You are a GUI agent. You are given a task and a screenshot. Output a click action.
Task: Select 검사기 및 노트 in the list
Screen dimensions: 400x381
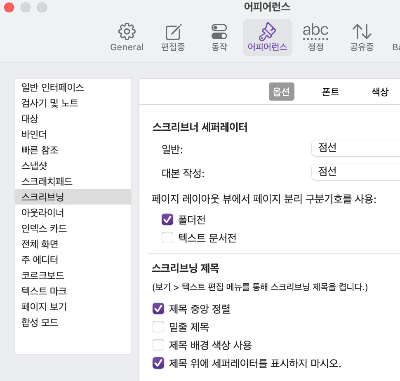coord(73,103)
